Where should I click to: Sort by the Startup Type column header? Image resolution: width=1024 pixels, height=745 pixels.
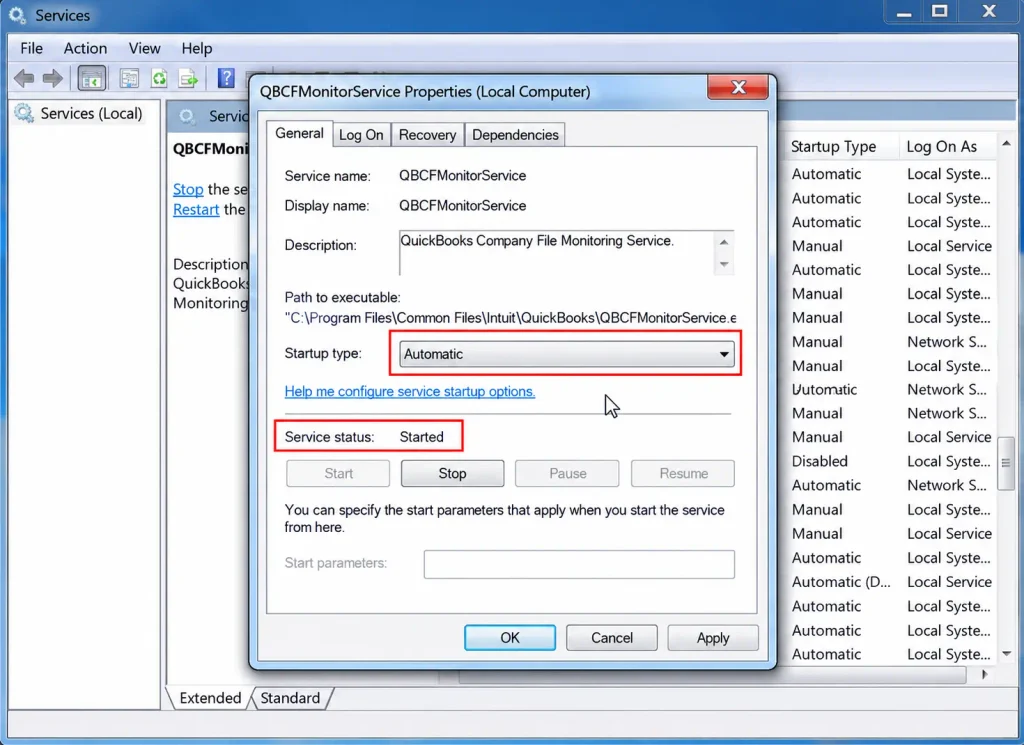[x=833, y=147]
